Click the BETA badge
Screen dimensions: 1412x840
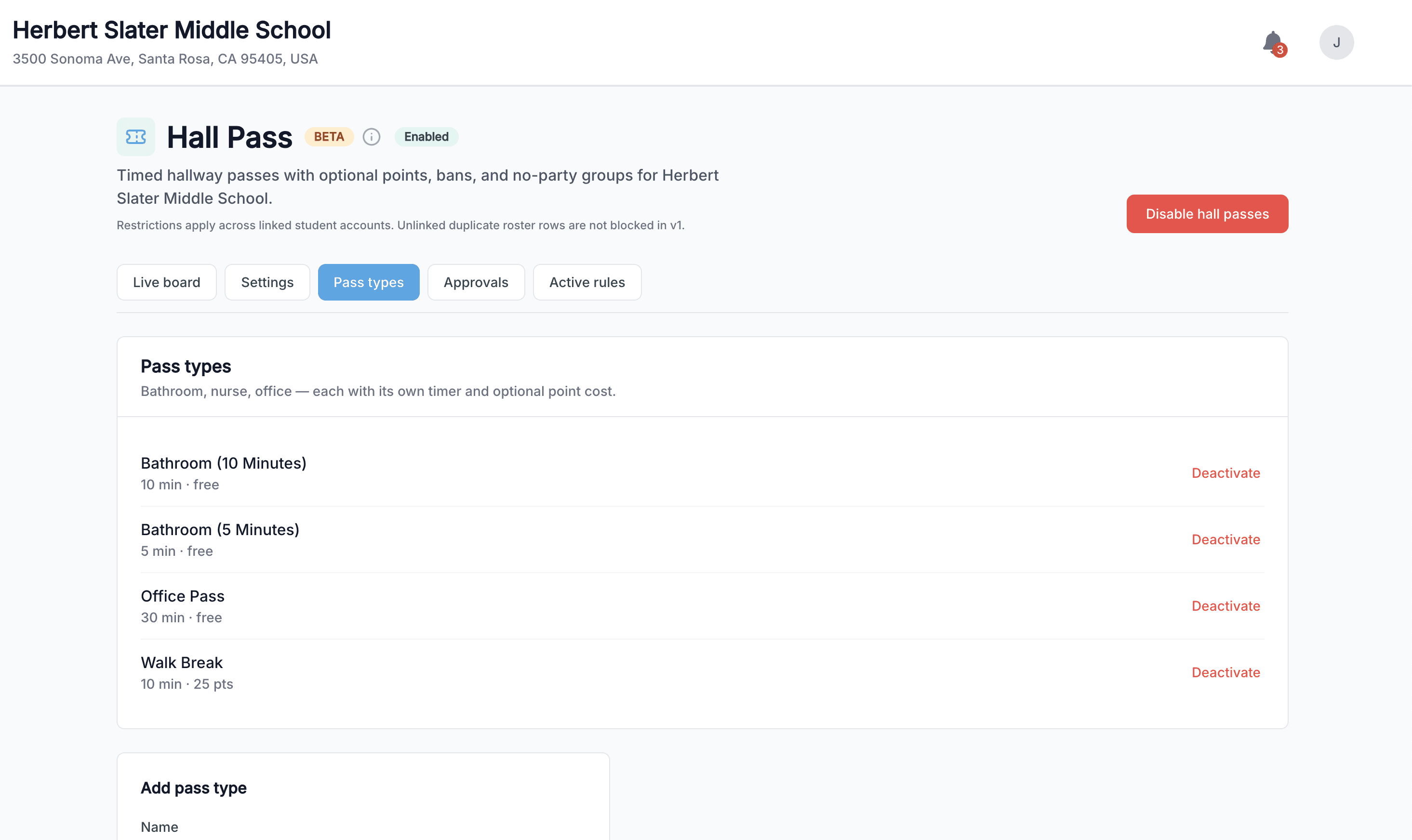click(x=329, y=136)
